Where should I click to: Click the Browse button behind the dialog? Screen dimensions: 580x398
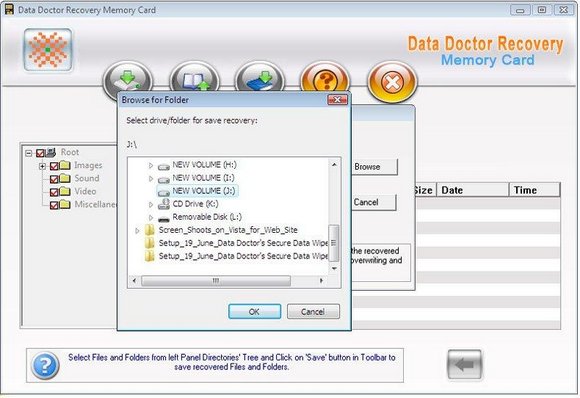coord(374,167)
